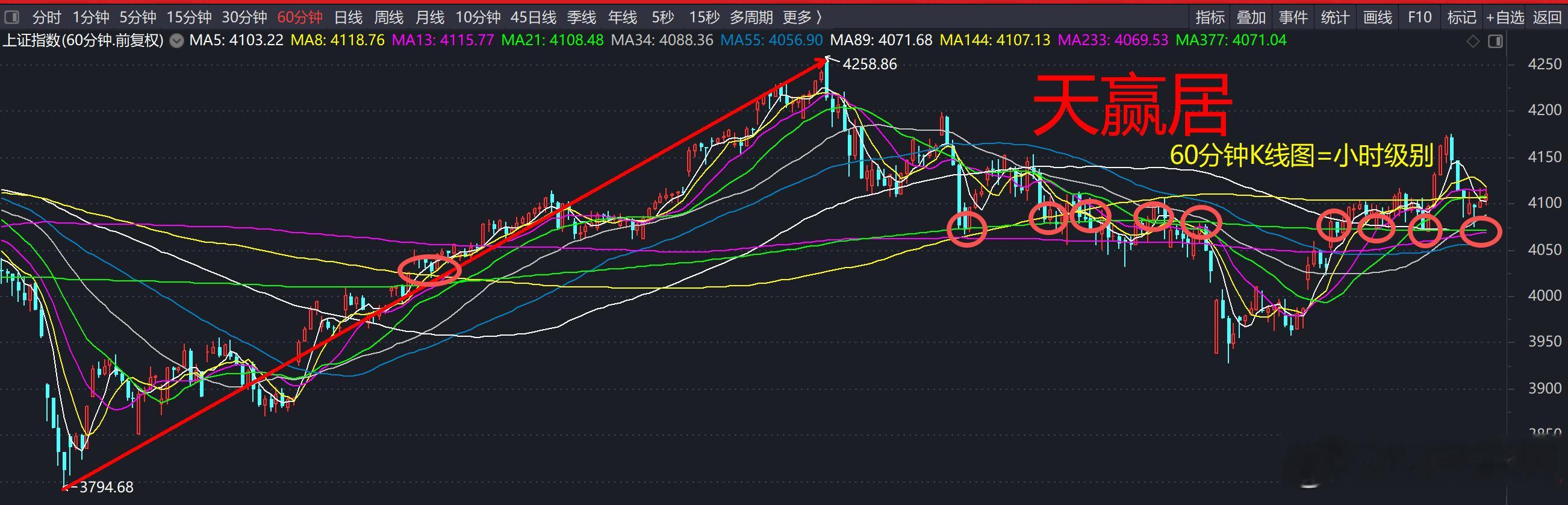
Task: Select the 15秒 period tab
Action: point(705,17)
